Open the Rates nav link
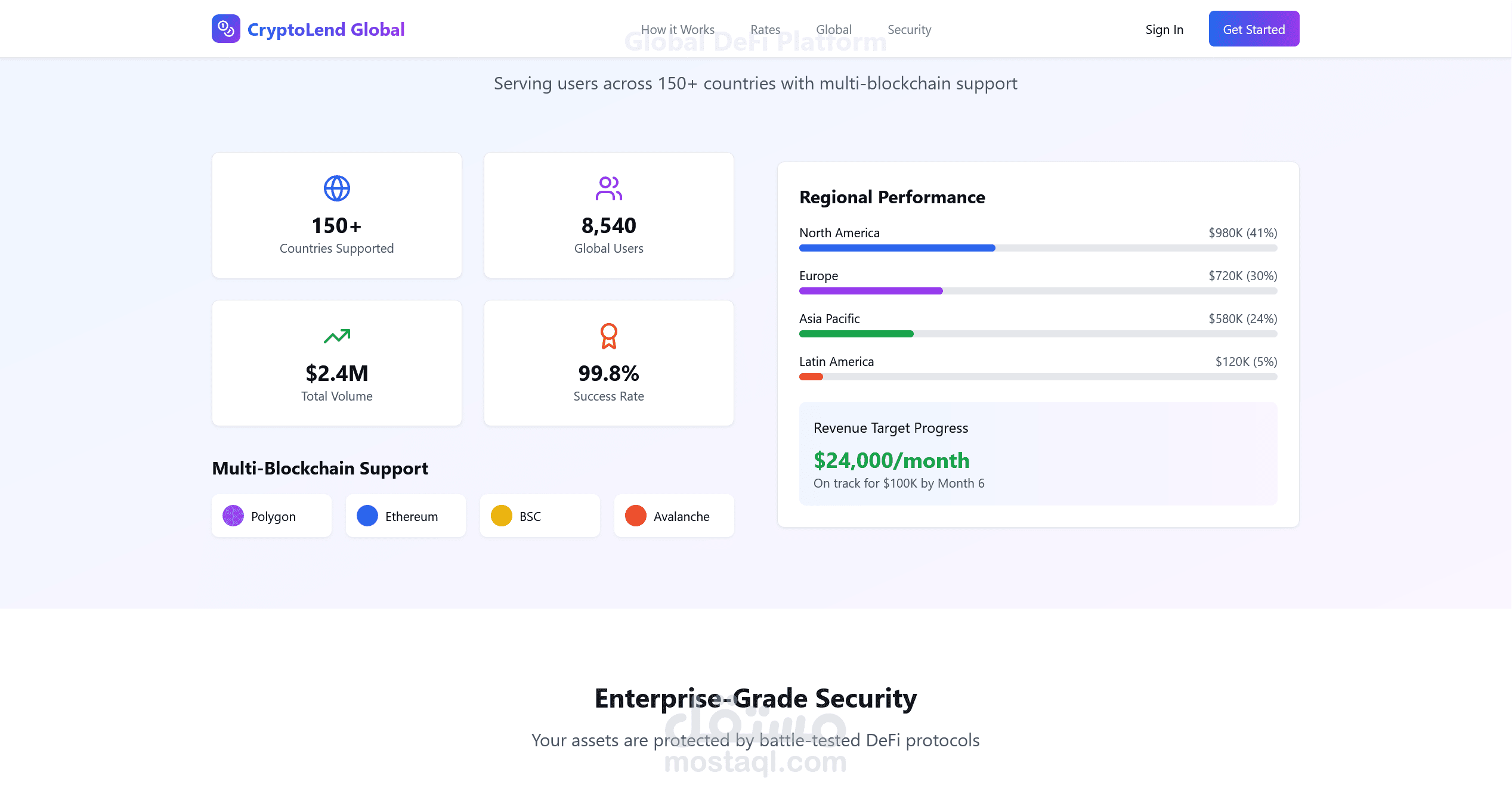 (765, 29)
